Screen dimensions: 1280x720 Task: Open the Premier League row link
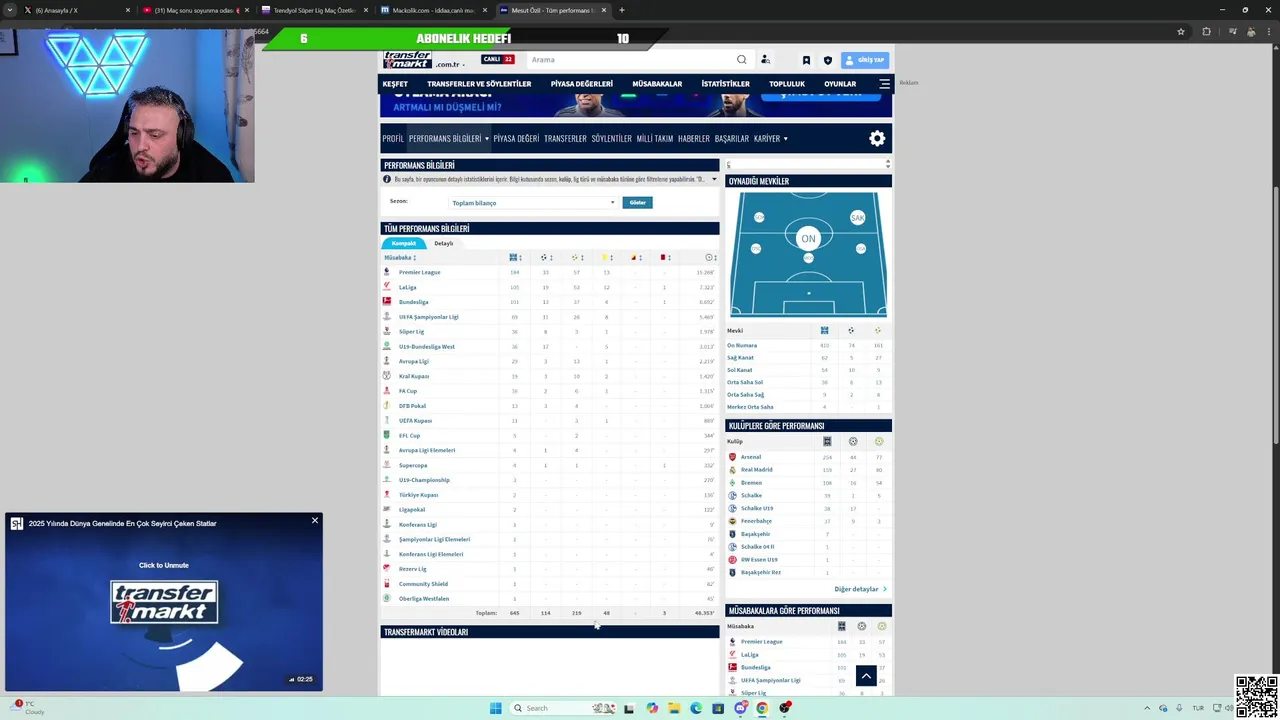(419, 272)
